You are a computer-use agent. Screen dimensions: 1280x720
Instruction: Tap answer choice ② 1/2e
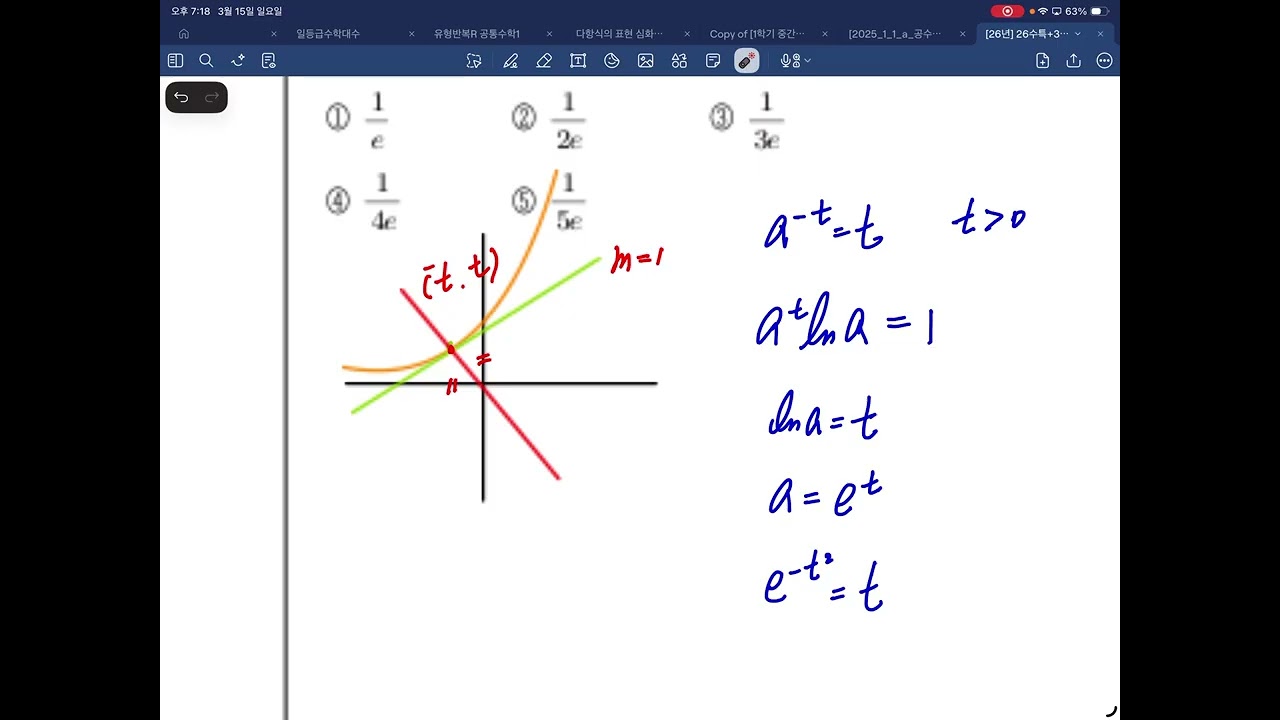[548, 119]
